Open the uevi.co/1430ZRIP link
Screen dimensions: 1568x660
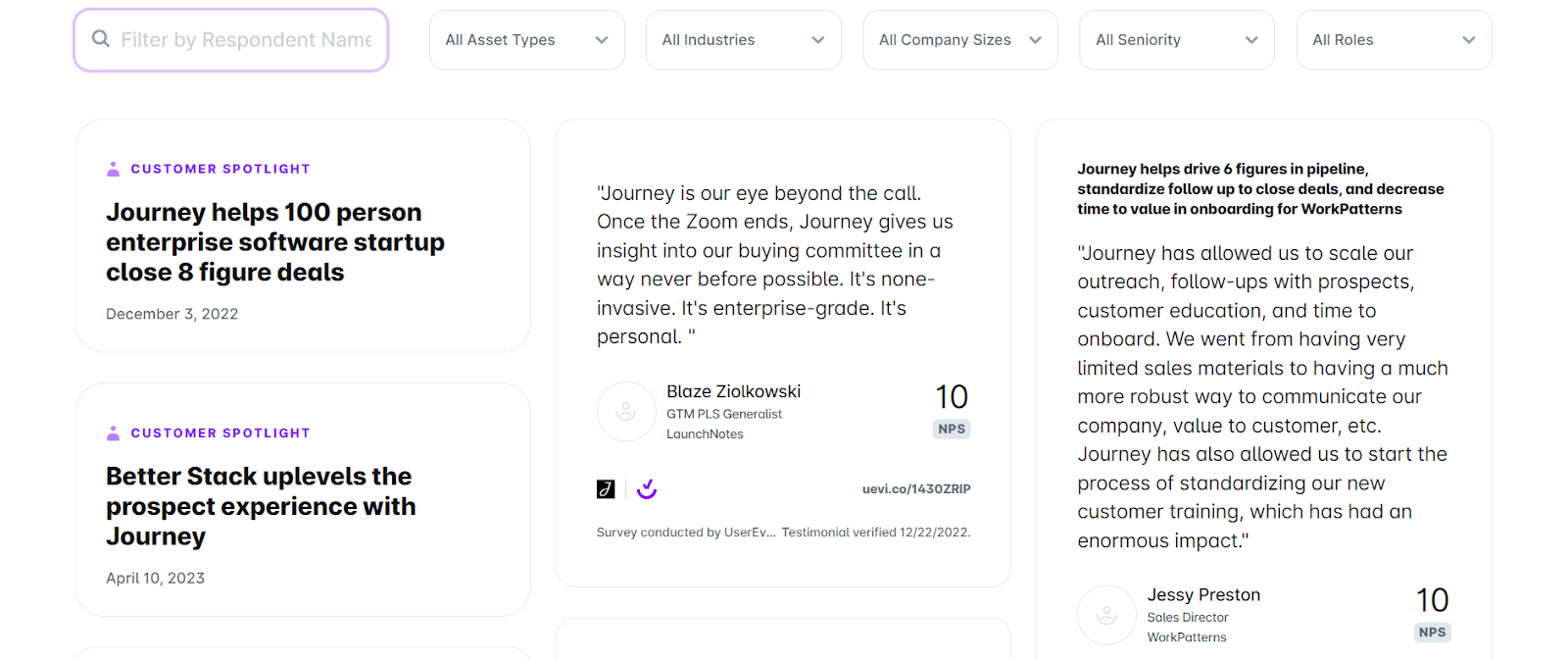(x=916, y=489)
